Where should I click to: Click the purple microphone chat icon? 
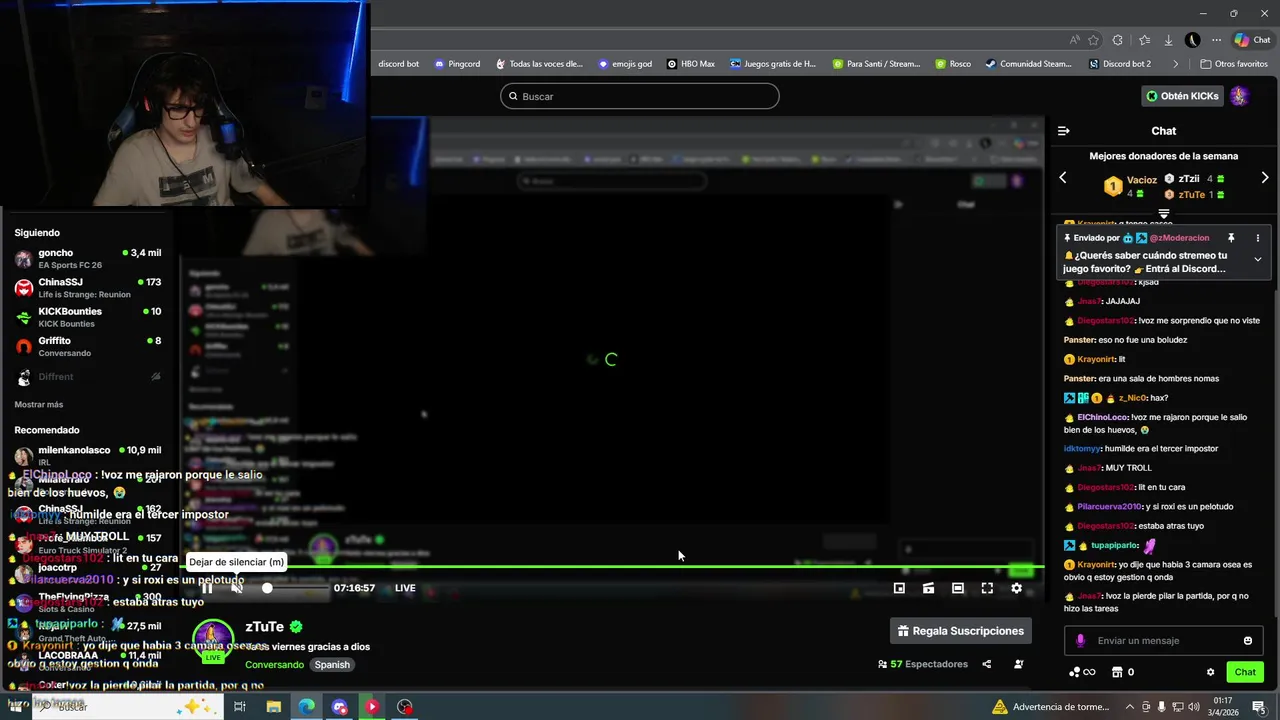(x=1080, y=641)
